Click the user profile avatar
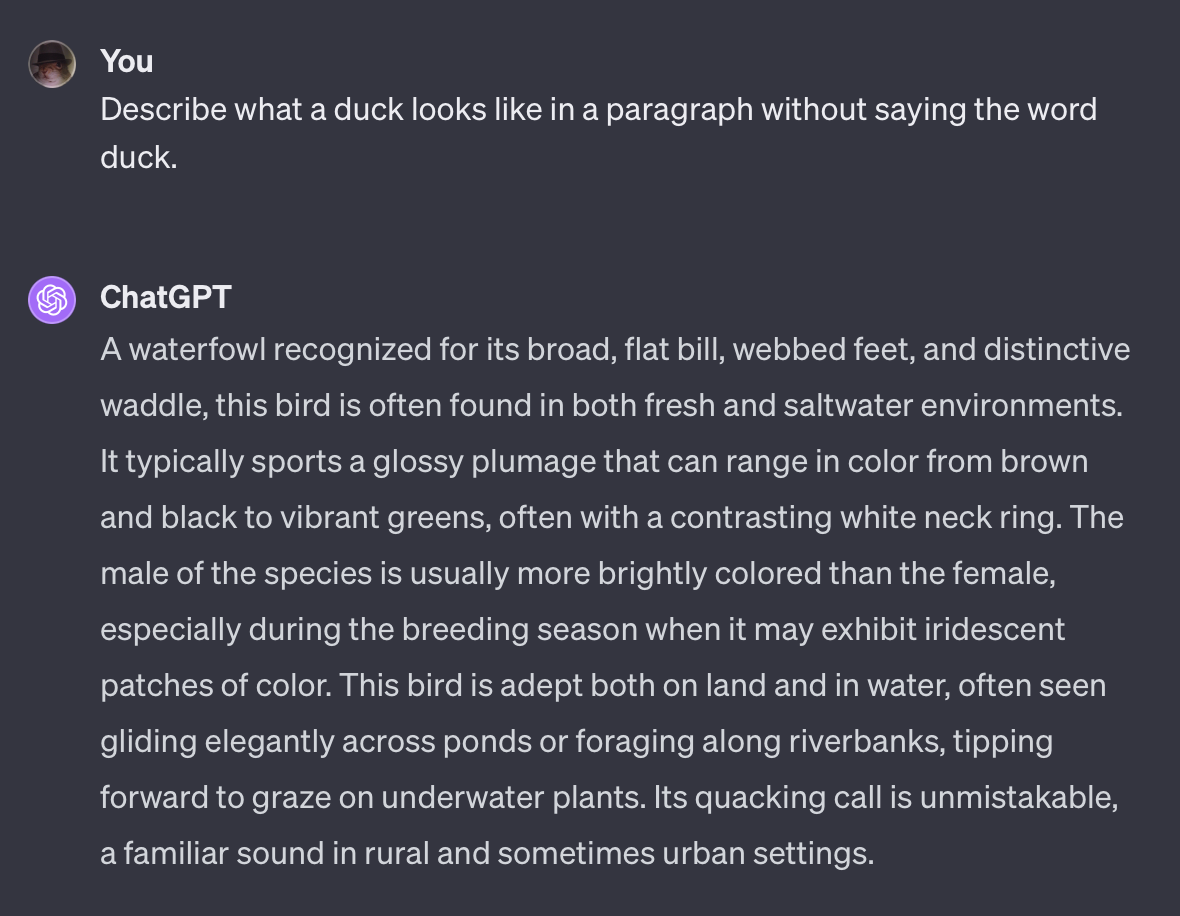 pyautogui.click(x=52, y=64)
